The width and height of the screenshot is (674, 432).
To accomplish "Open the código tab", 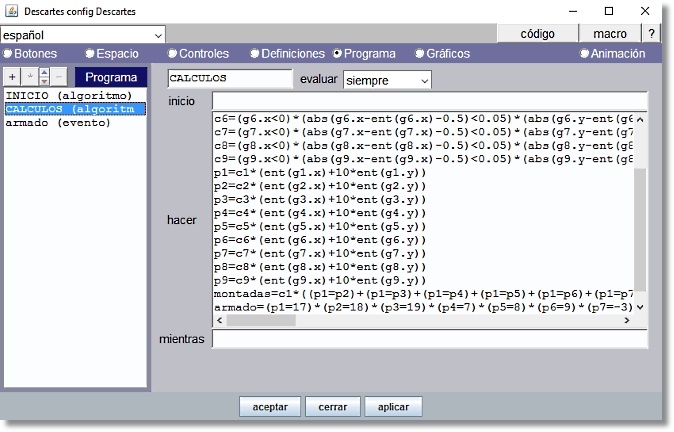I will point(537,34).
